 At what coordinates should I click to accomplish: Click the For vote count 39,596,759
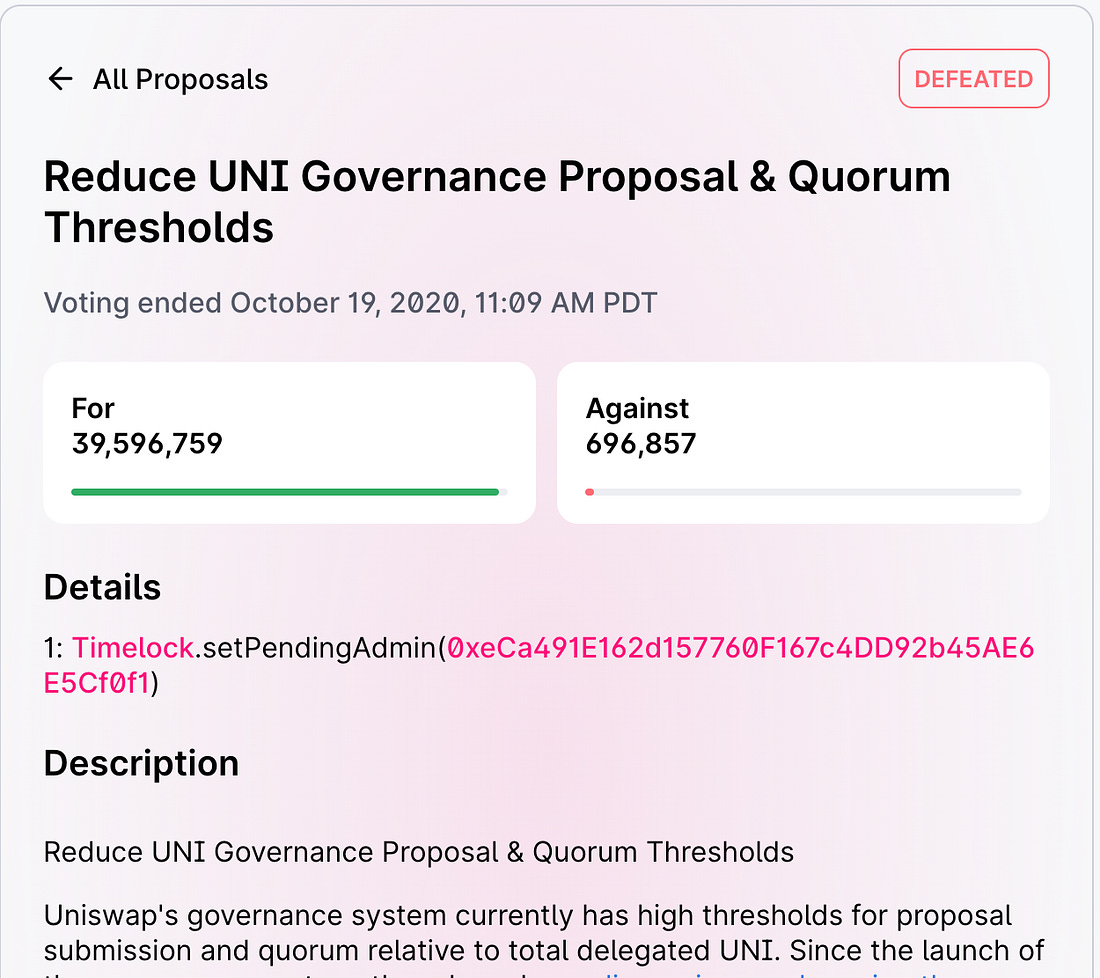(147, 443)
